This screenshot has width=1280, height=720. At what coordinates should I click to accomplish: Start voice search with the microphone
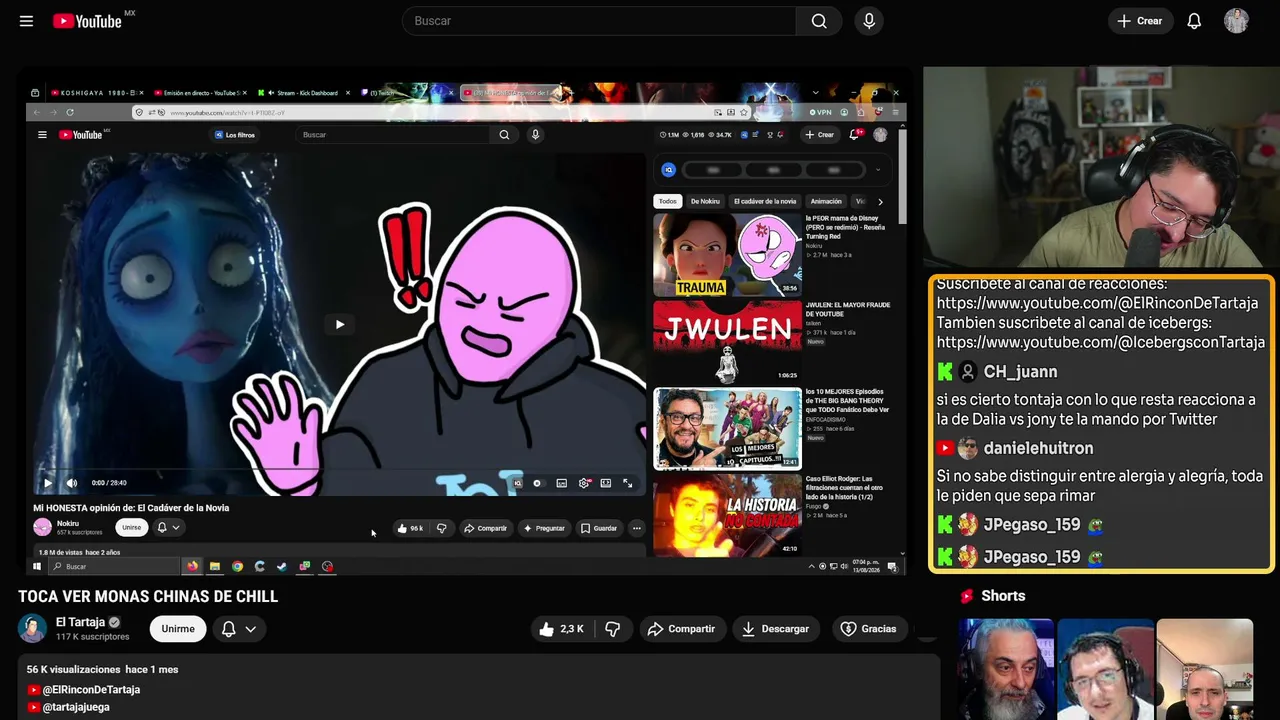pos(869,21)
